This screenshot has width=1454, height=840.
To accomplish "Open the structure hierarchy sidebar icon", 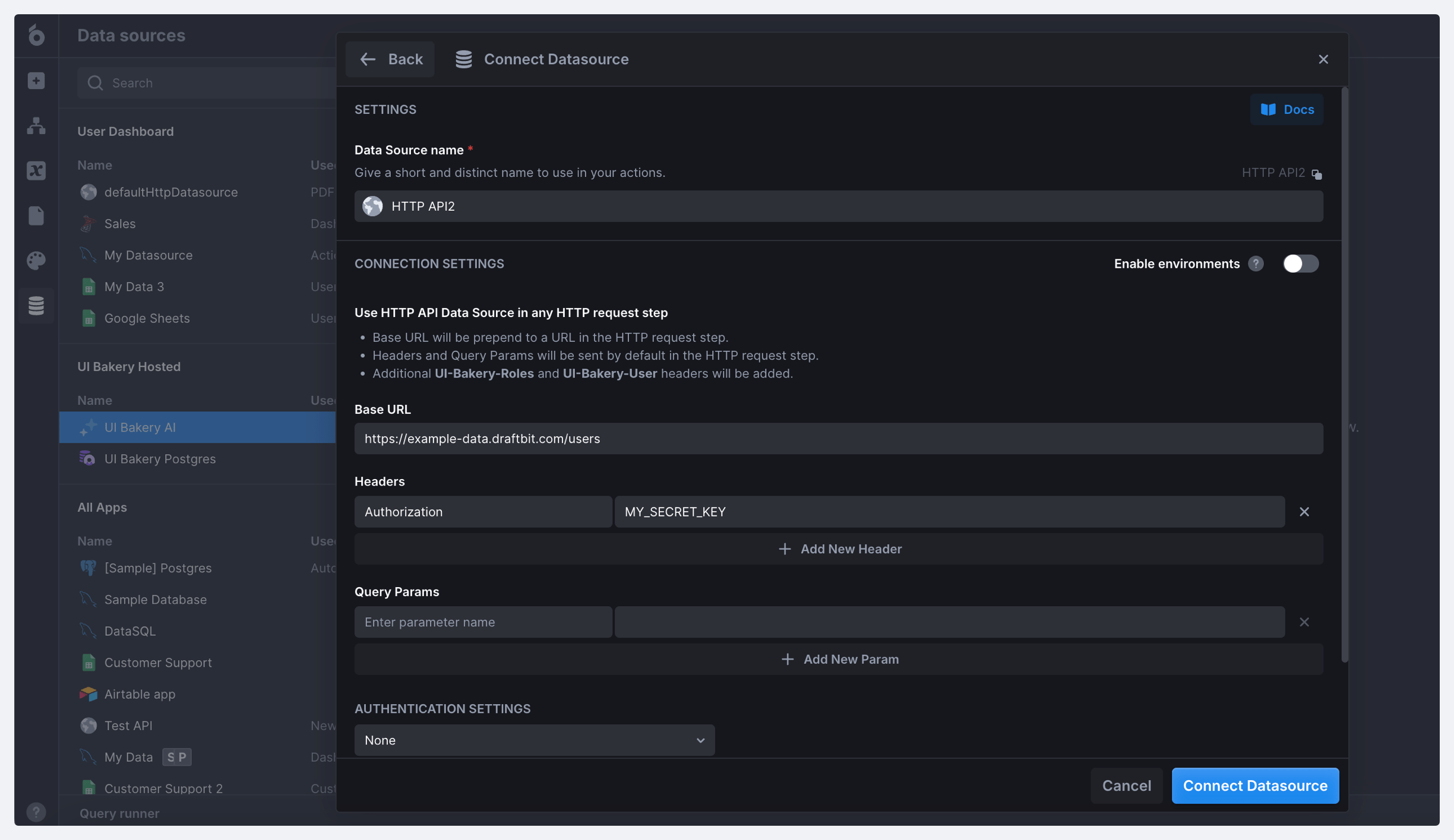I will [36, 126].
